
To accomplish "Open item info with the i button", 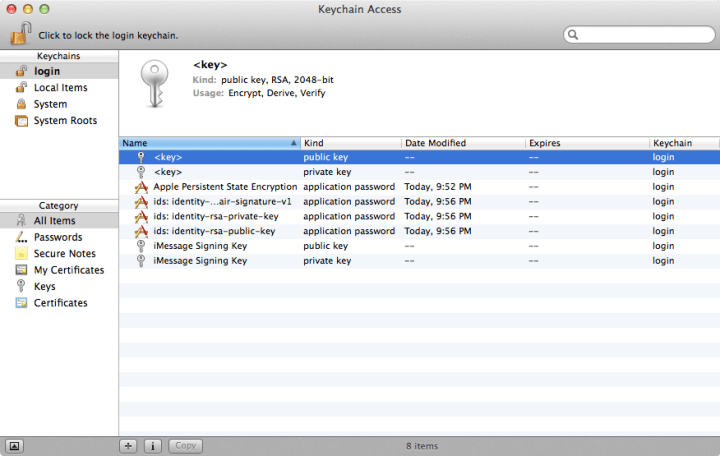I will [152, 446].
